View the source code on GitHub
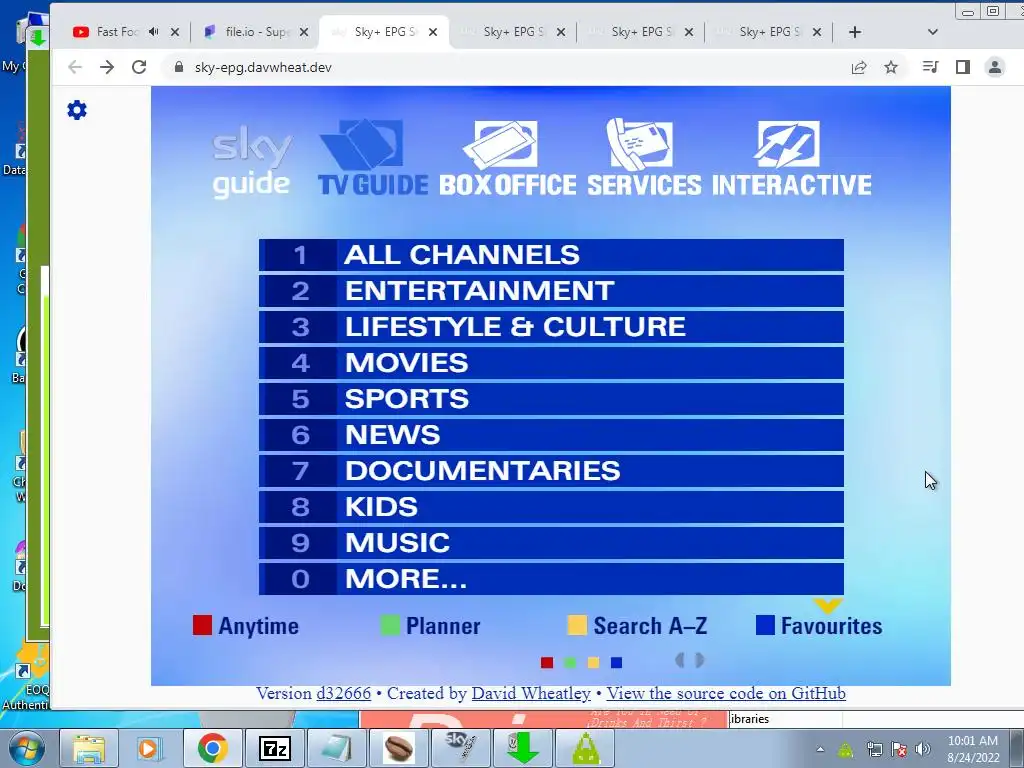Screen dimensions: 1024x768 click(x=726, y=694)
